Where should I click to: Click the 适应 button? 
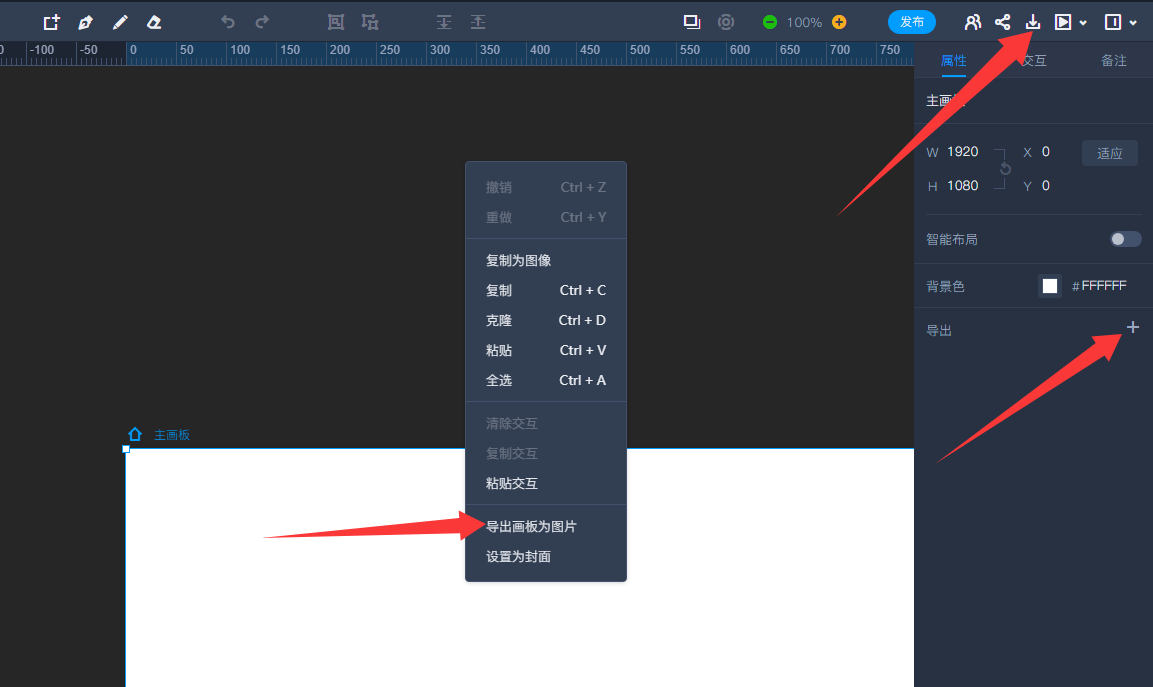(x=1109, y=153)
